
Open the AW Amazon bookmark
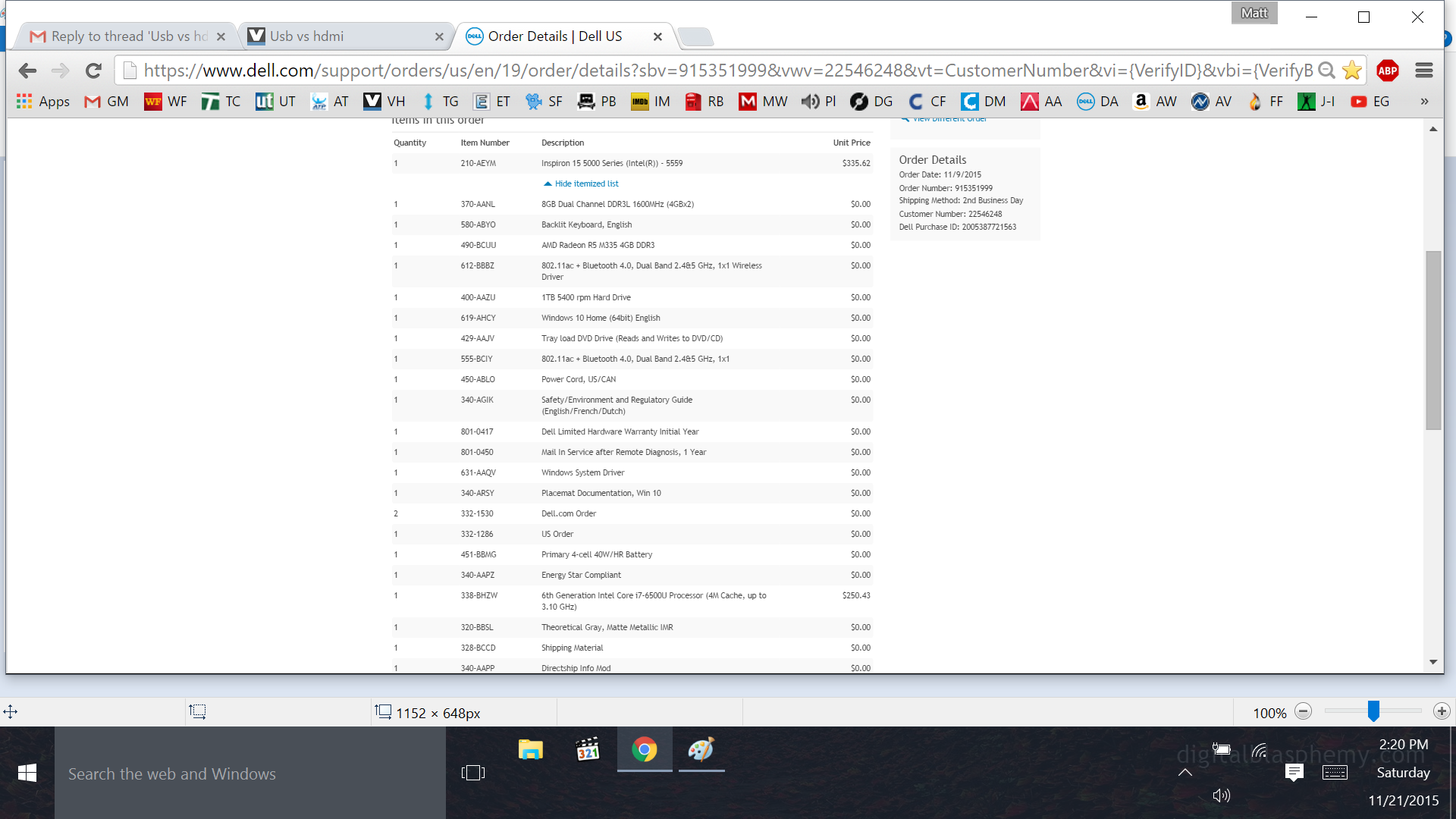coord(1154,102)
